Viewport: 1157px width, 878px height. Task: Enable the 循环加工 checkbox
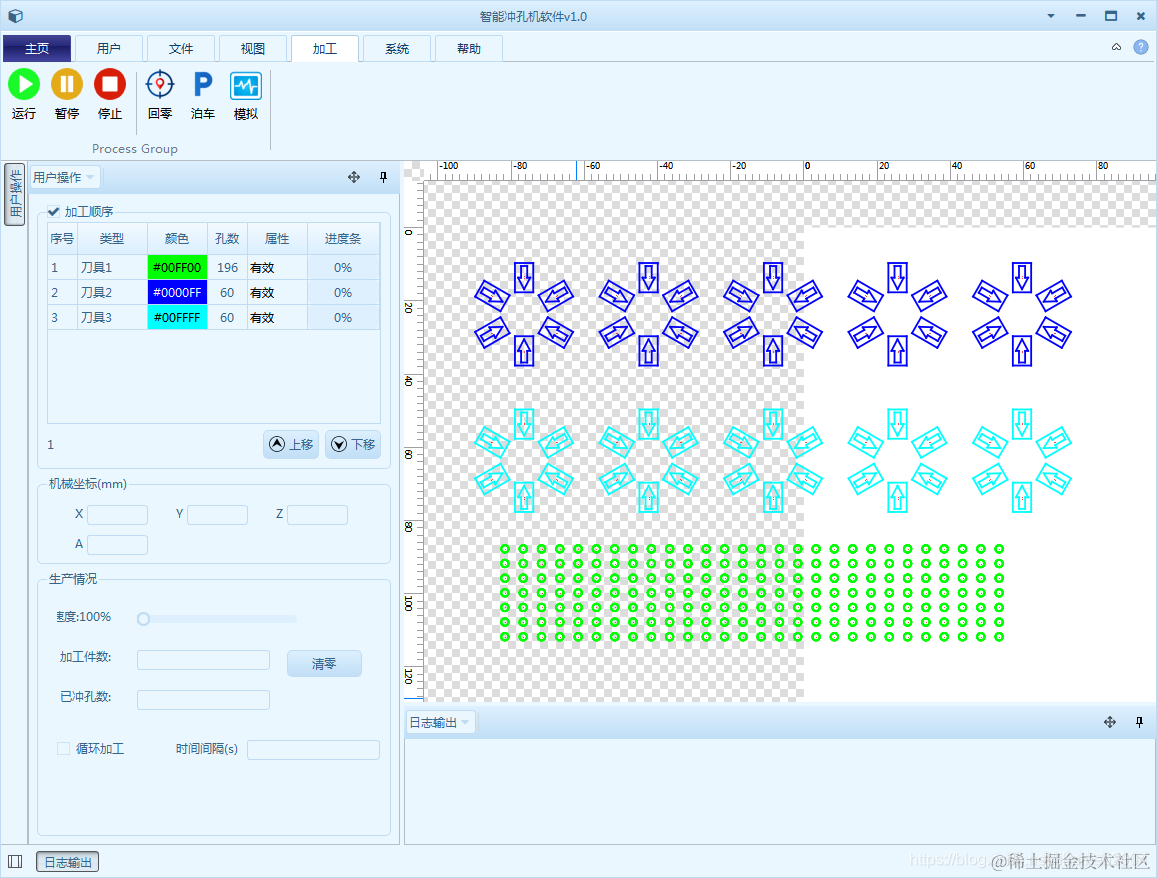(63, 749)
